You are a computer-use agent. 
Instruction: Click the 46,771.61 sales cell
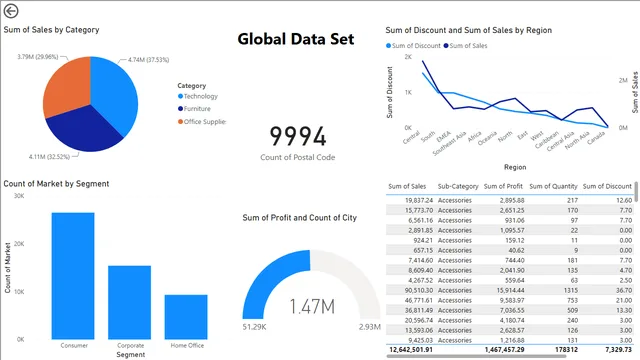click(419, 300)
